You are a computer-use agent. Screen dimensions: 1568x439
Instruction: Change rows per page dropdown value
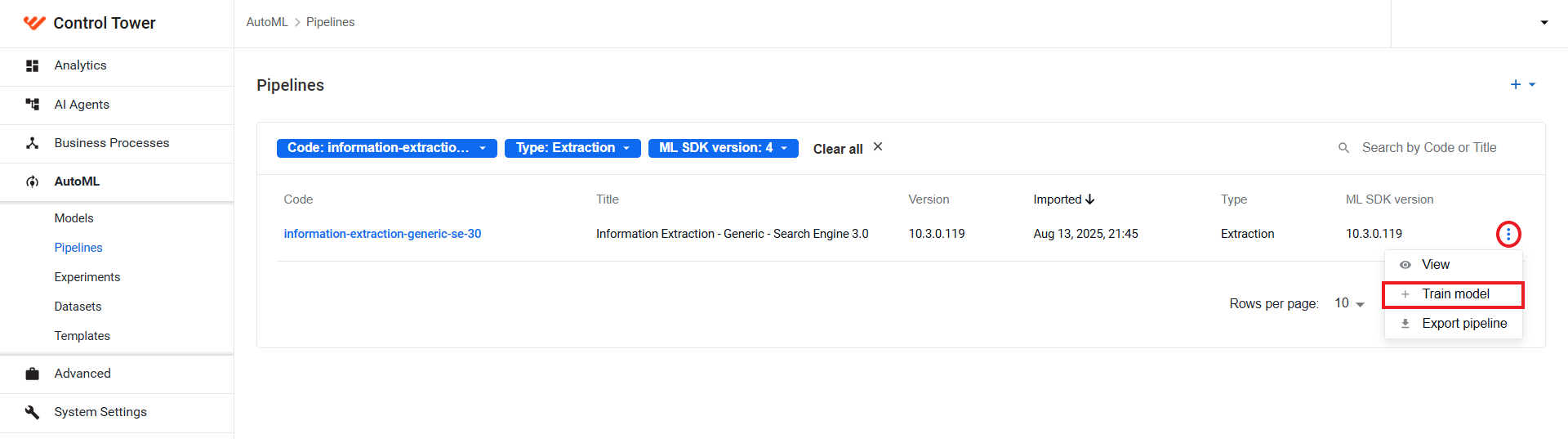pos(1349,303)
